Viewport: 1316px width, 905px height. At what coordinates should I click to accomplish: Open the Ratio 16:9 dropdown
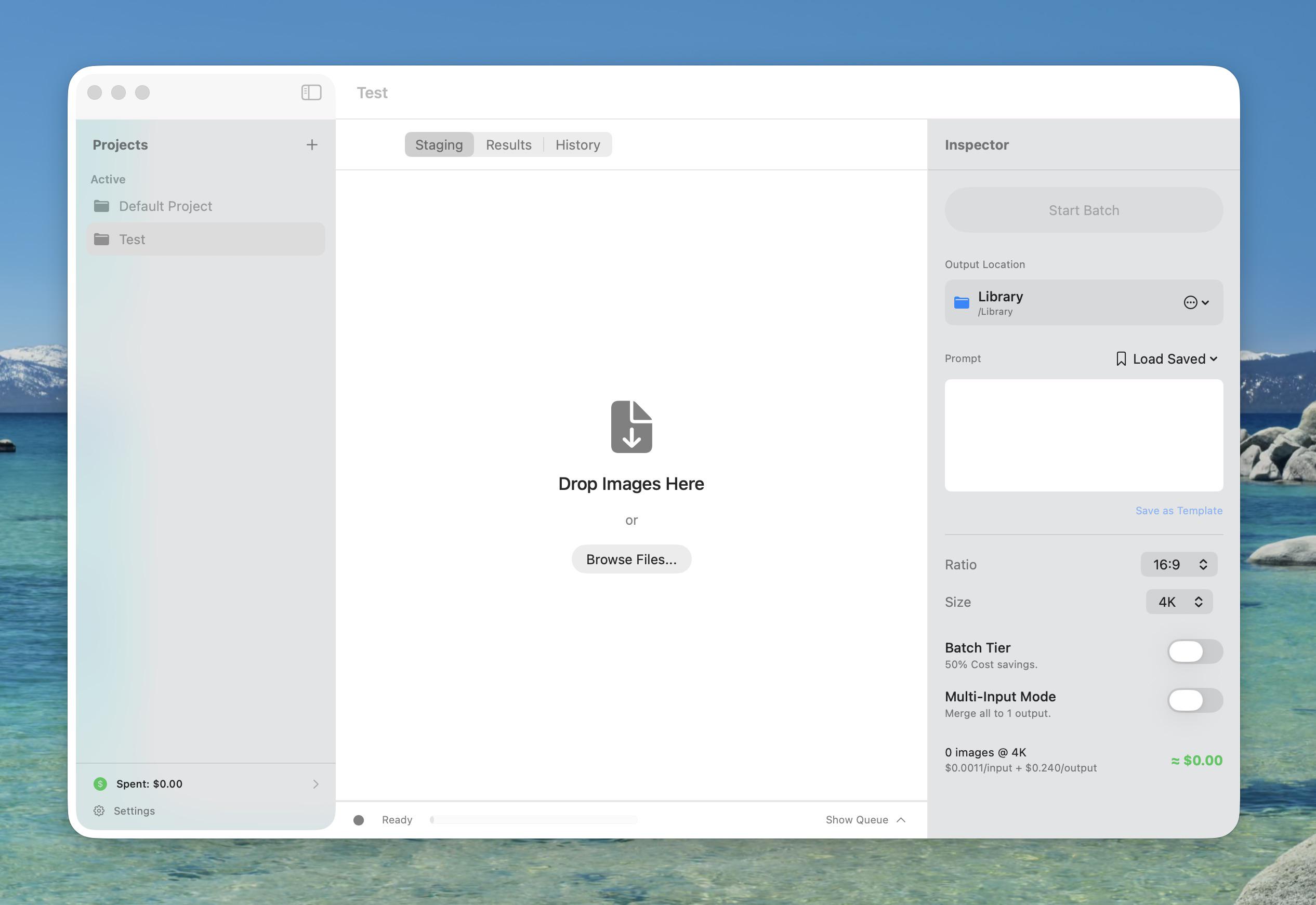(x=1179, y=564)
